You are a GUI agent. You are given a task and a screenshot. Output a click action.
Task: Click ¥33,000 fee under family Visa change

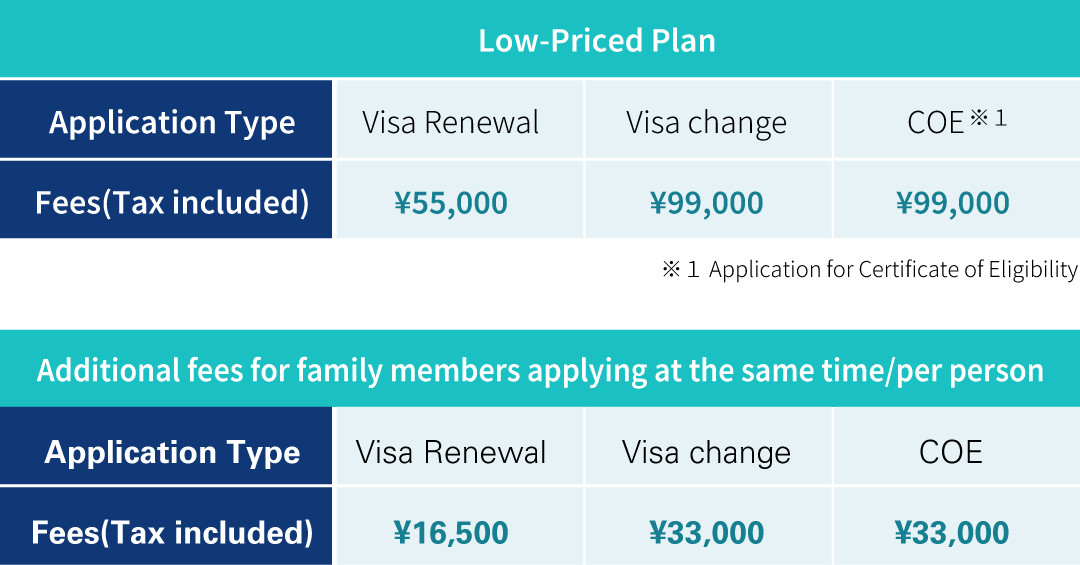(706, 533)
